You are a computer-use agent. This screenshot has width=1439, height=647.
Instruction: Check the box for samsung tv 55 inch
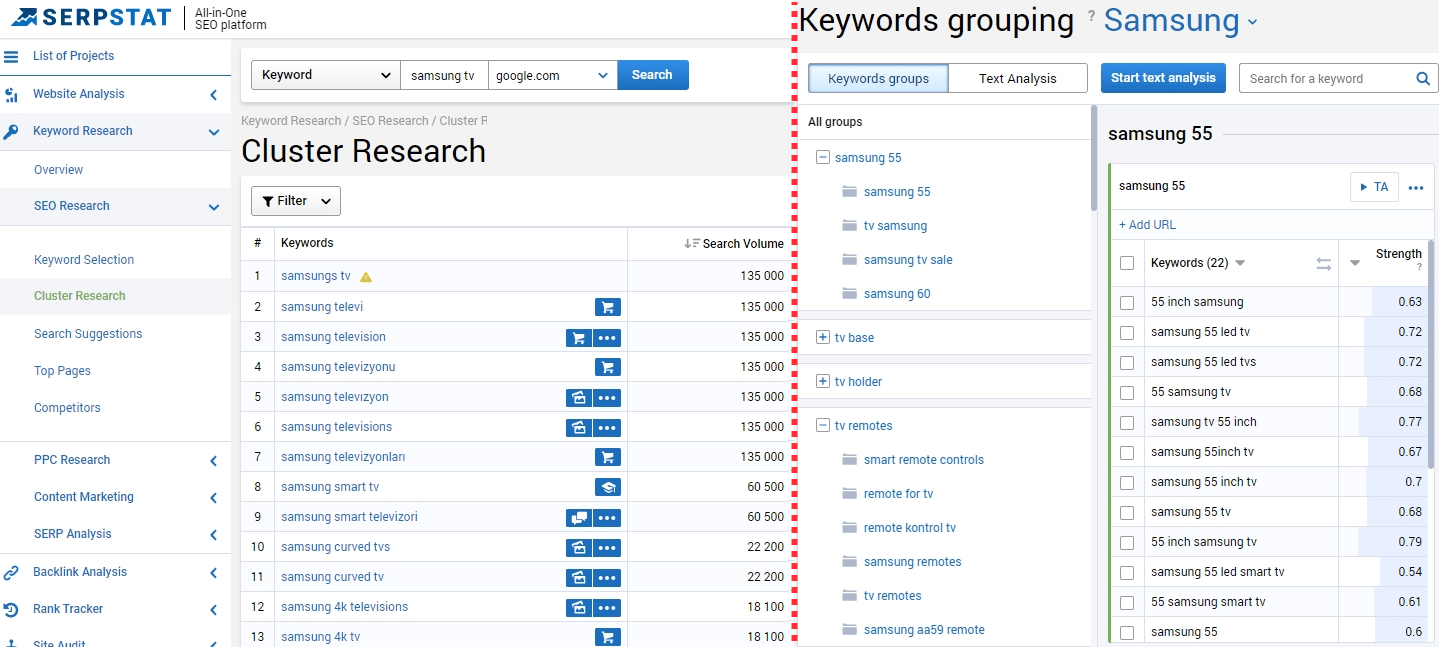tap(1127, 422)
